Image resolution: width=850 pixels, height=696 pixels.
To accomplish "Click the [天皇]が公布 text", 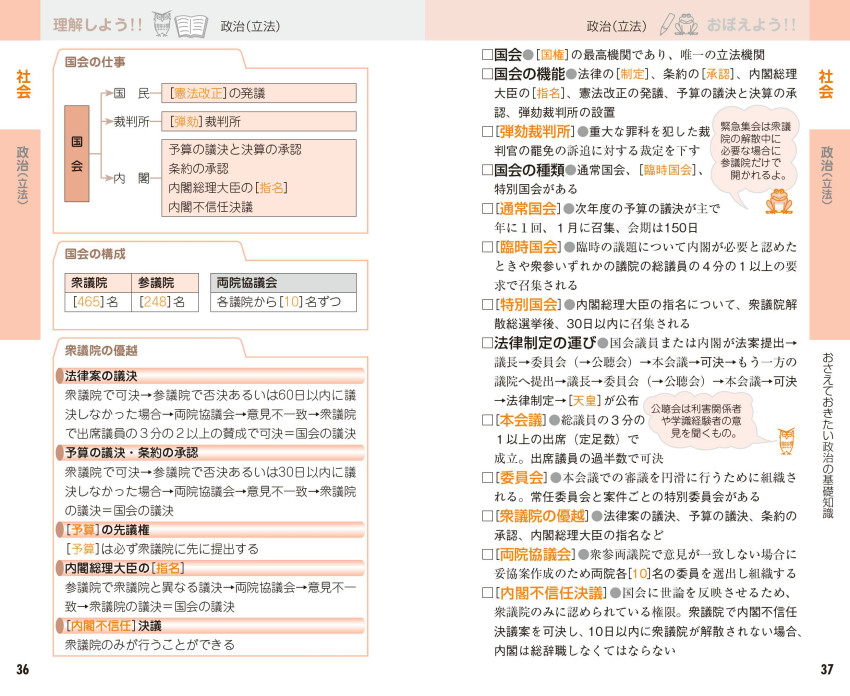I will tap(603, 401).
